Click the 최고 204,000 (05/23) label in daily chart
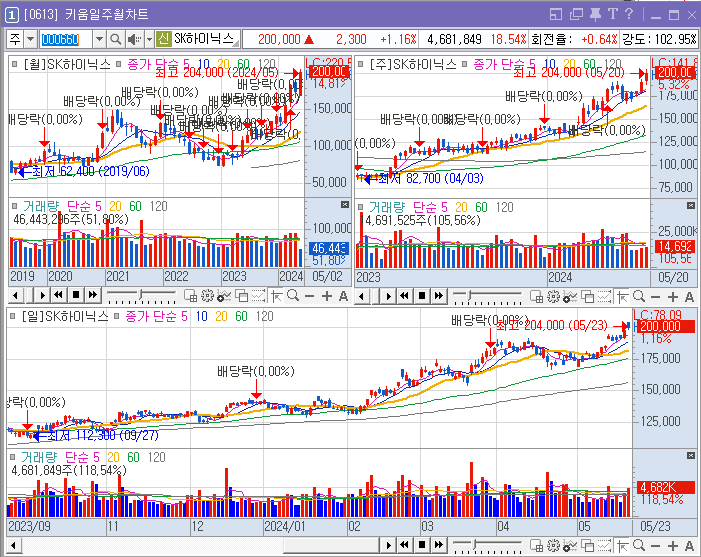Screen dimensions: 701x557 (x=552, y=325)
